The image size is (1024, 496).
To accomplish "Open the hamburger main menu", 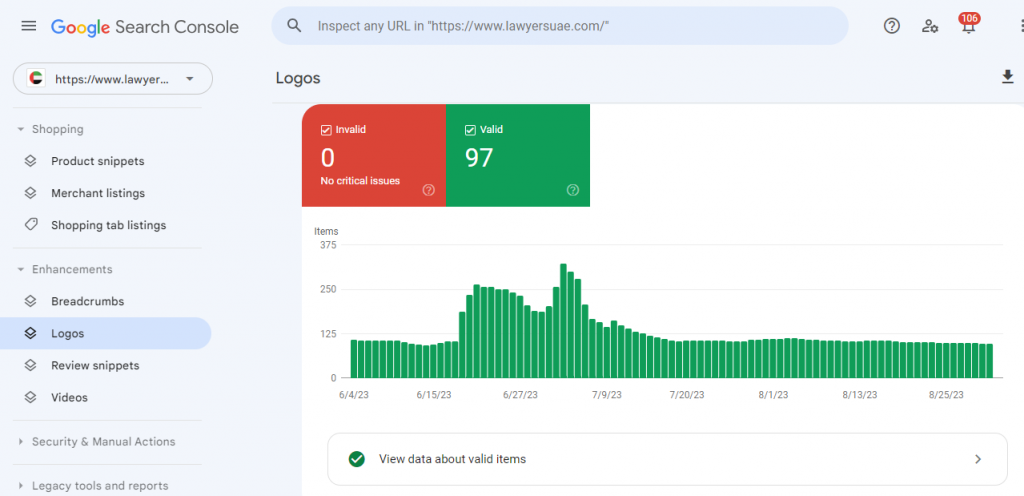I will tap(29, 26).
